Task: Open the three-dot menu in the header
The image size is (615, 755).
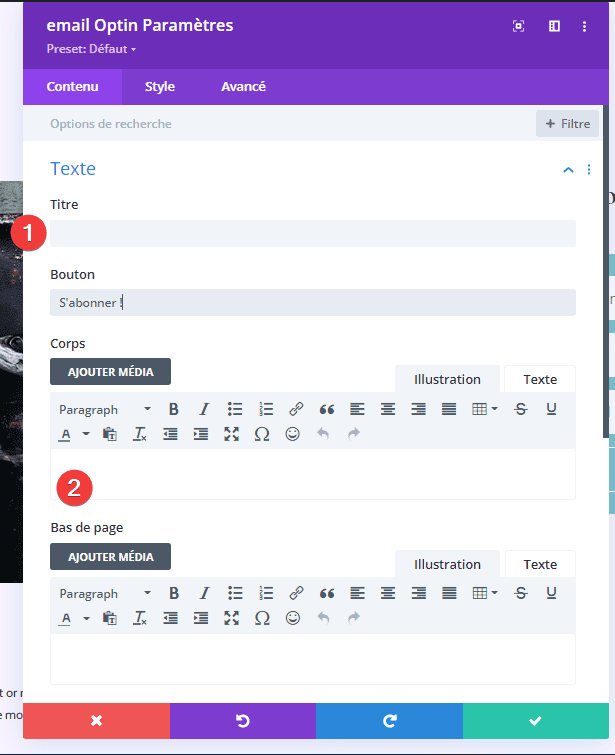Action: [x=584, y=26]
